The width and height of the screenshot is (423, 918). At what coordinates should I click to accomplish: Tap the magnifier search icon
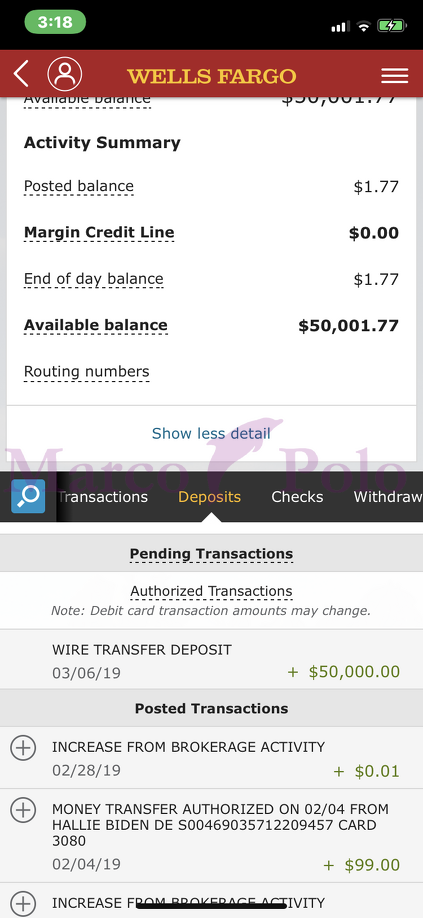[x=28, y=496]
